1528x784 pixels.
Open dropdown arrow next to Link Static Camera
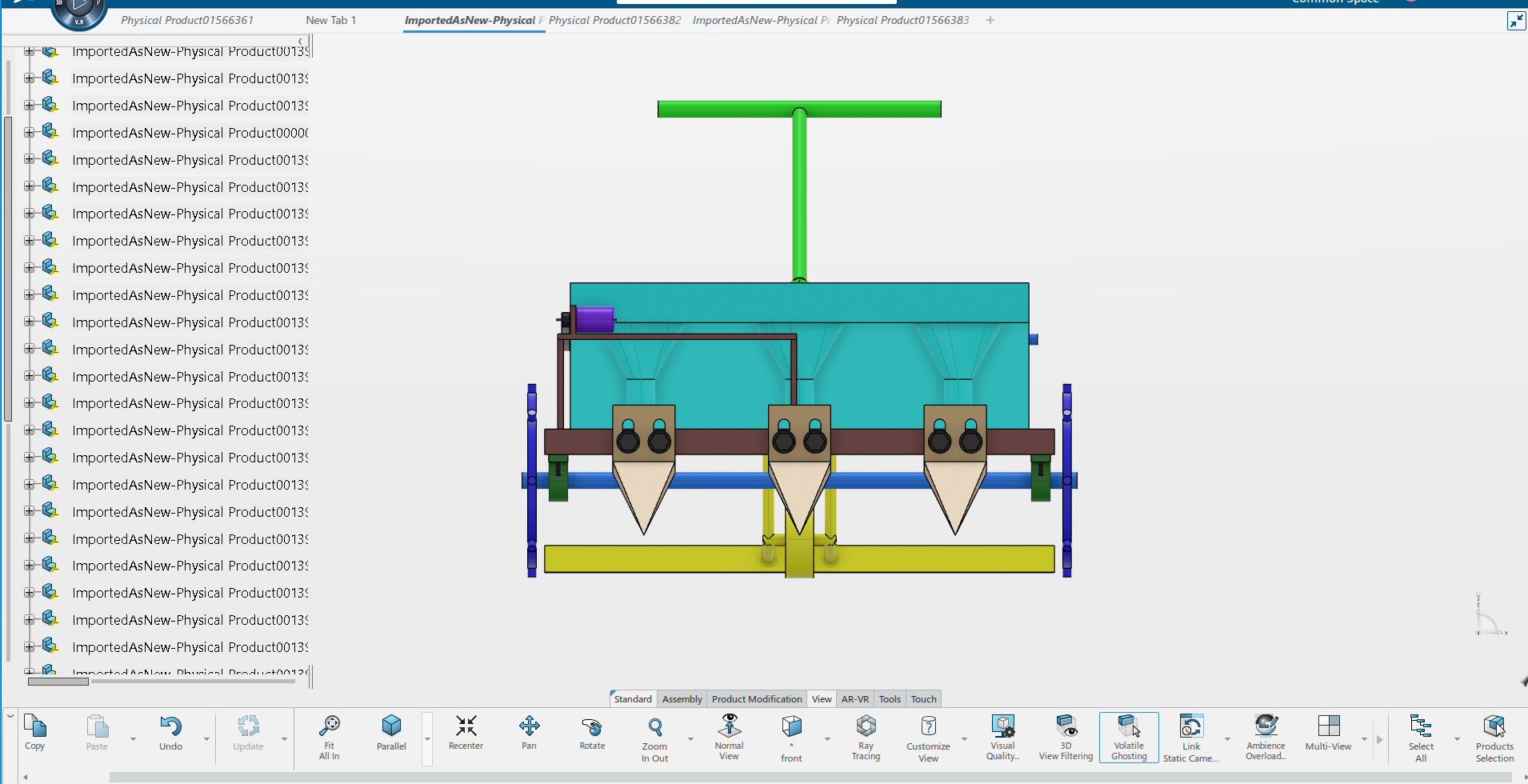click(1227, 739)
